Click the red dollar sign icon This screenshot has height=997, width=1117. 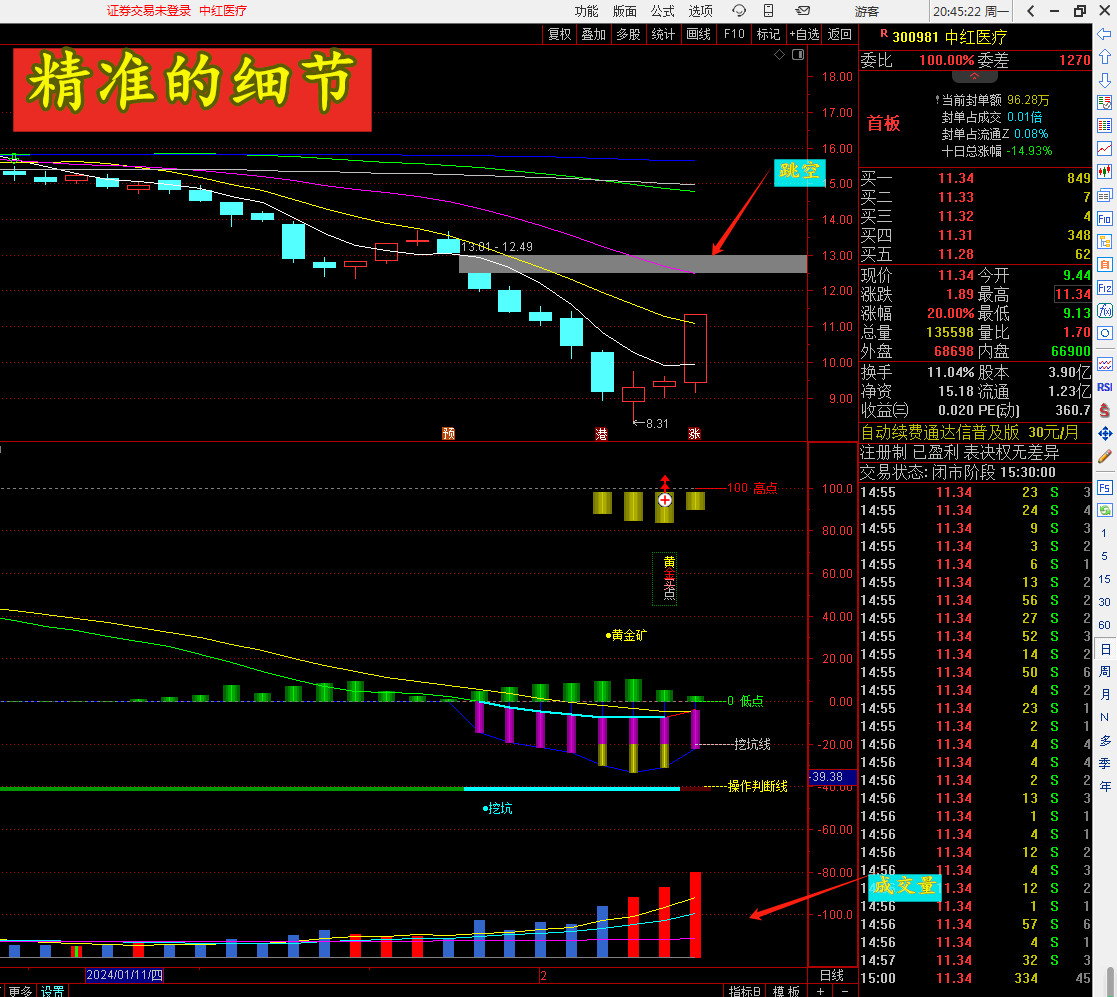1104,410
